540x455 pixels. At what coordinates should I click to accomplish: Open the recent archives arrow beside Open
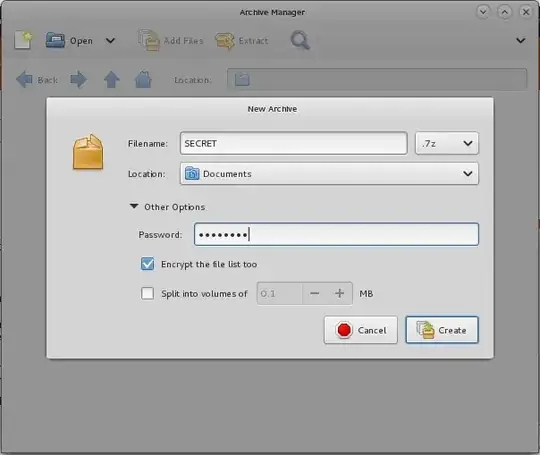pos(110,41)
